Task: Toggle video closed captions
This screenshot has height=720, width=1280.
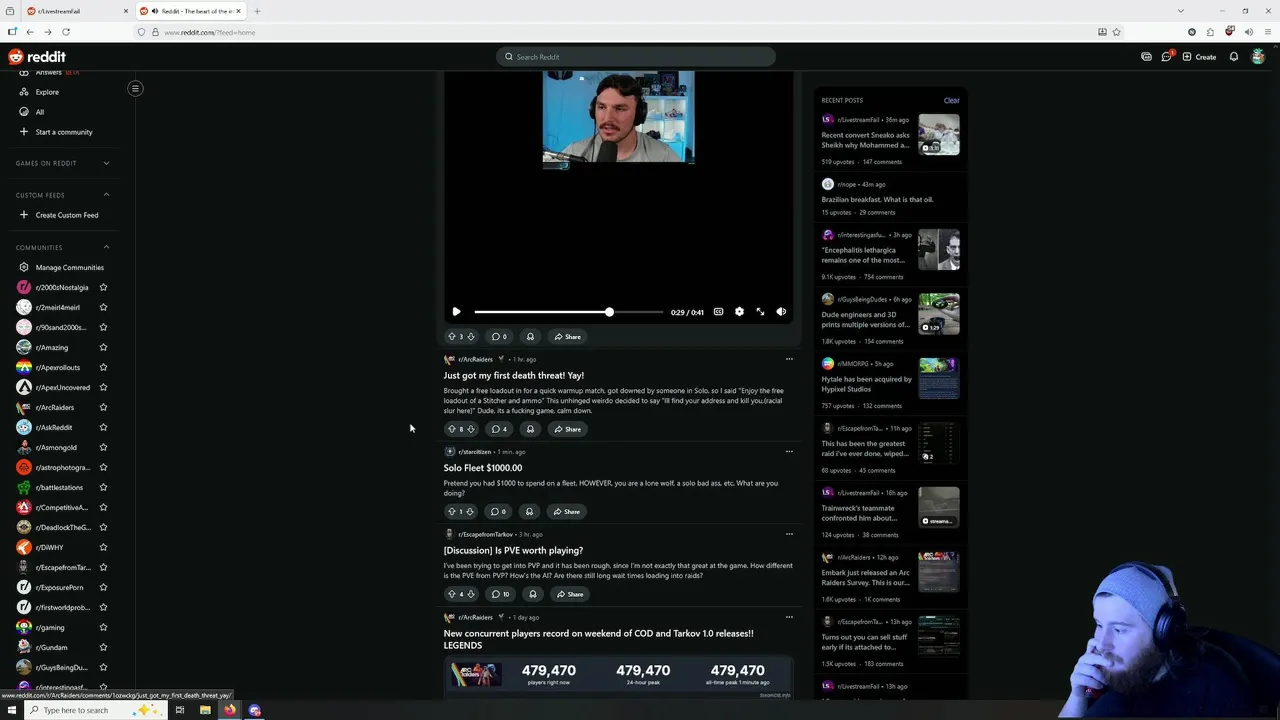Action: (718, 312)
